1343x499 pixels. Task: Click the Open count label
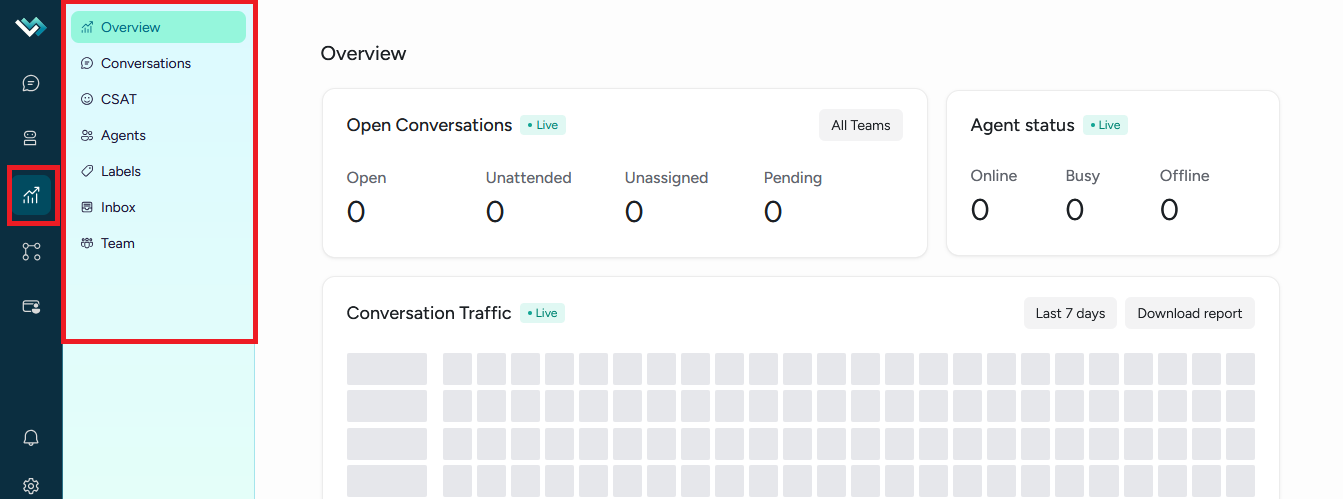[366, 178]
